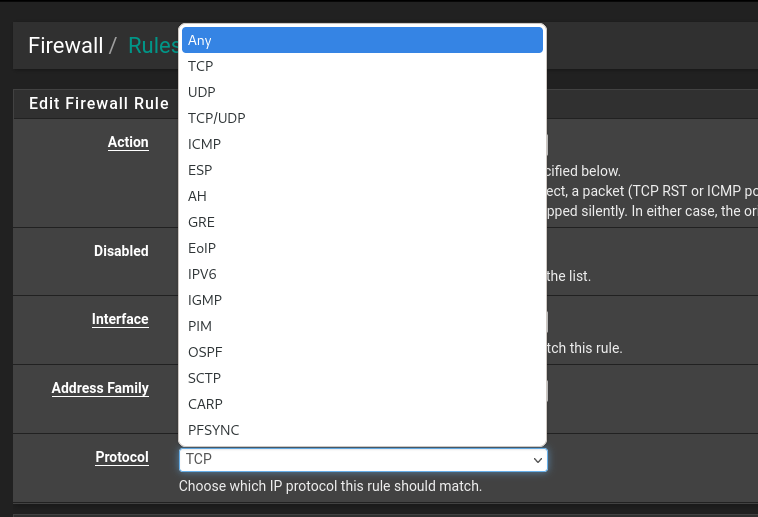Viewport: 758px width, 517px height.
Task: Choose the ESP protocol entry
Action: (362, 170)
